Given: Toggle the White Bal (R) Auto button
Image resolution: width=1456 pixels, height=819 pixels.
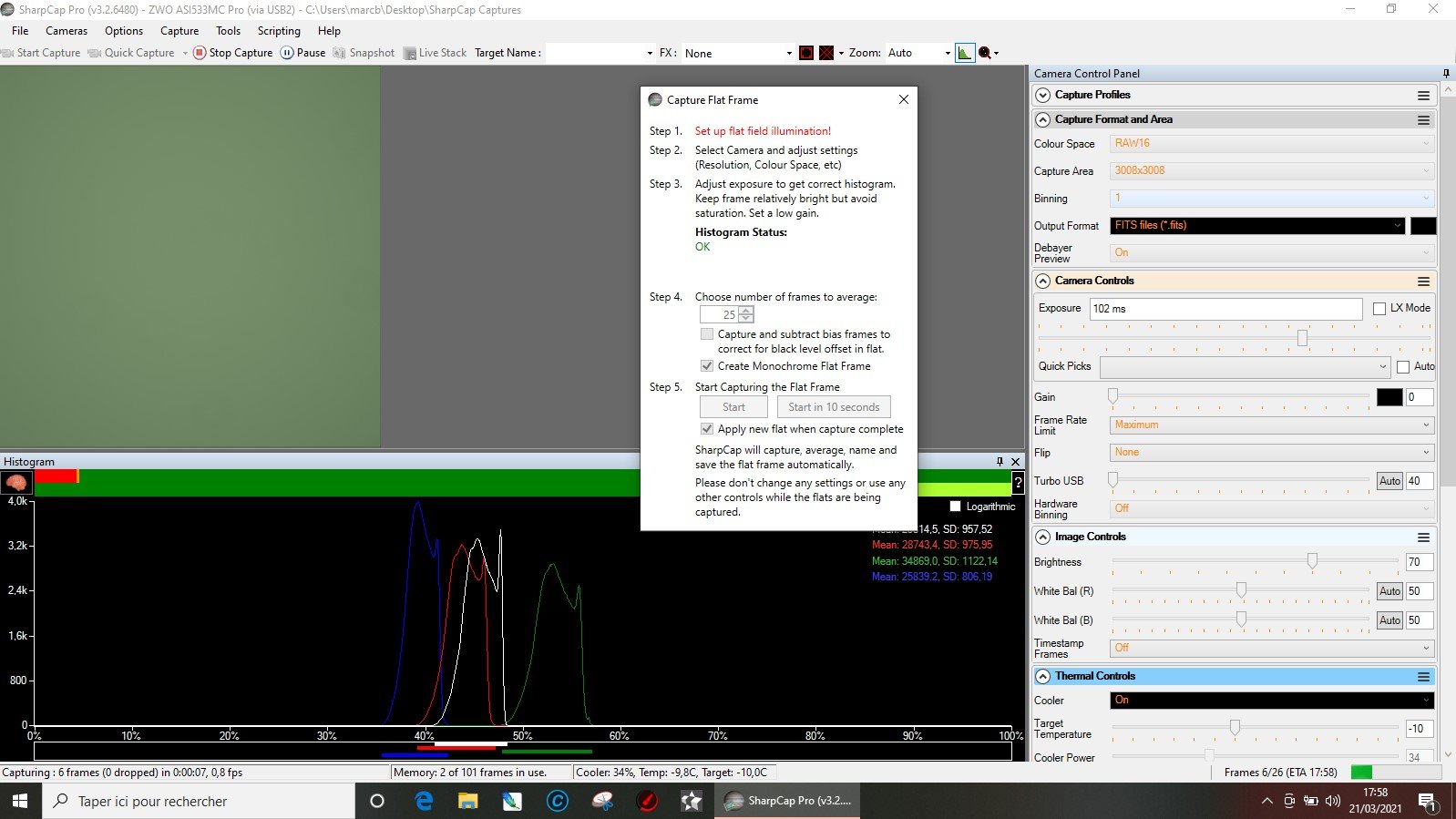Looking at the screenshot, I should (x=1389, y=591).
